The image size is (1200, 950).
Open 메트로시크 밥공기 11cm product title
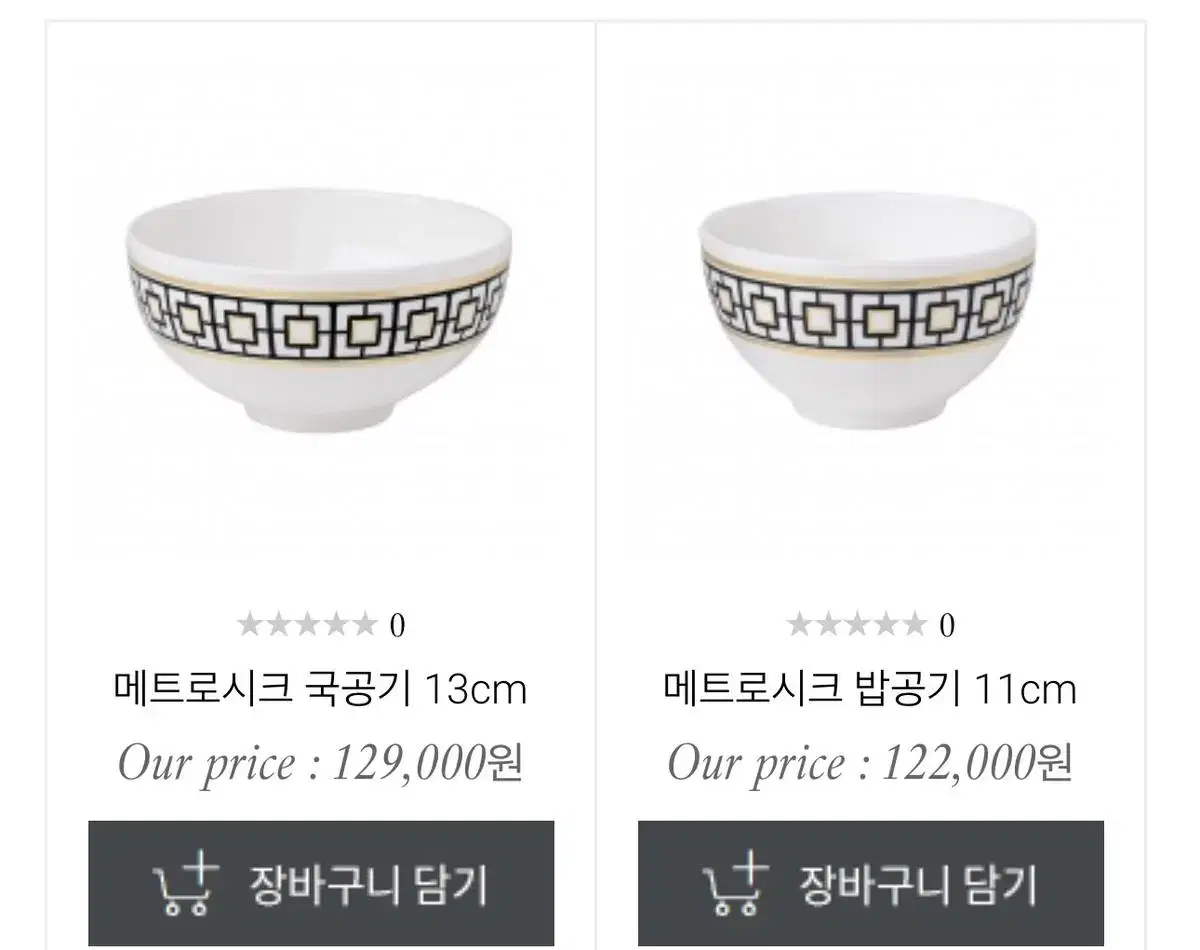[x=870, y=689]
